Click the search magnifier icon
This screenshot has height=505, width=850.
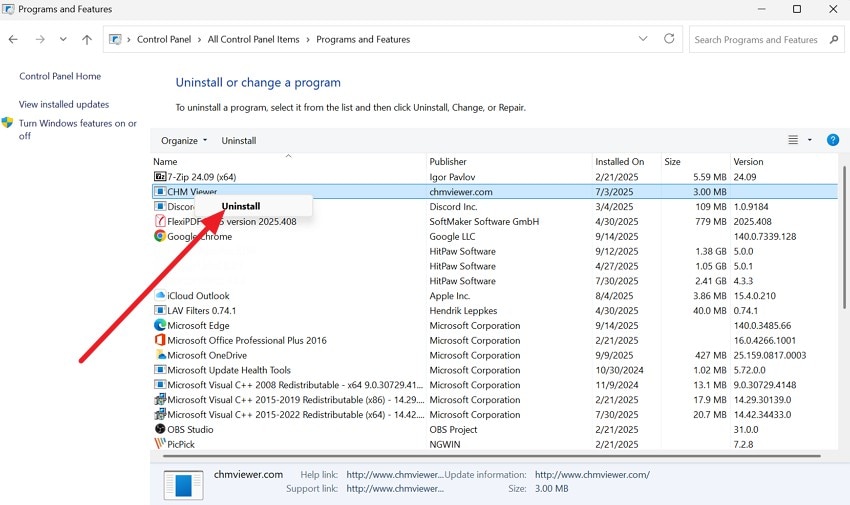point(834,40)
